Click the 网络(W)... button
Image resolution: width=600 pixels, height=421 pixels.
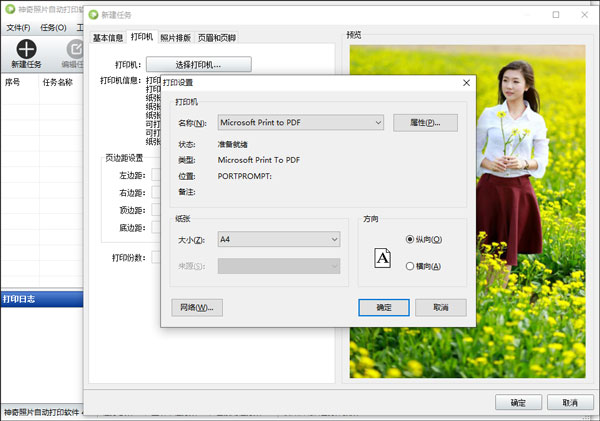[197, 307]
